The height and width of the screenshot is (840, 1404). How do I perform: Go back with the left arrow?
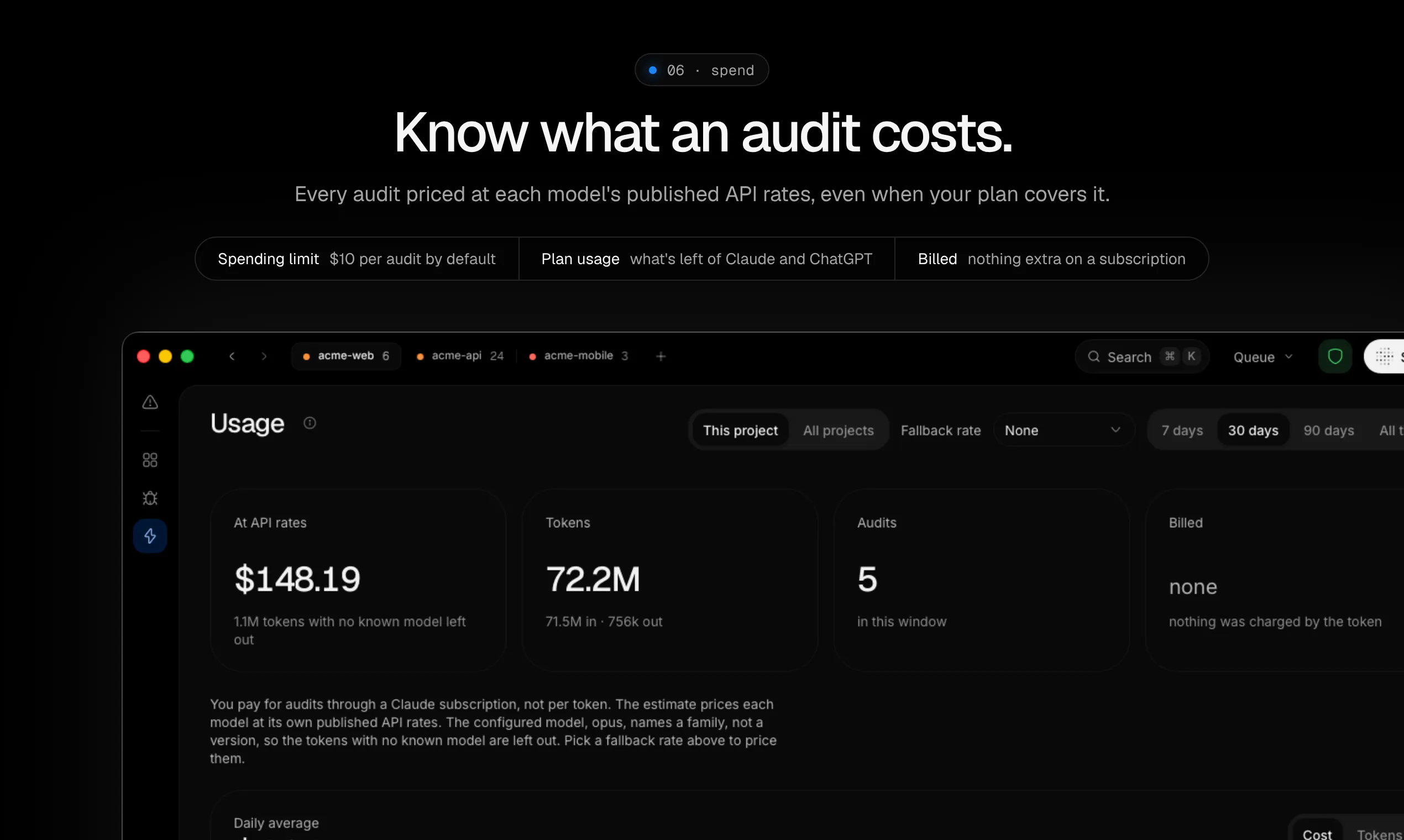pyautogui.click(x=232, y=356)
